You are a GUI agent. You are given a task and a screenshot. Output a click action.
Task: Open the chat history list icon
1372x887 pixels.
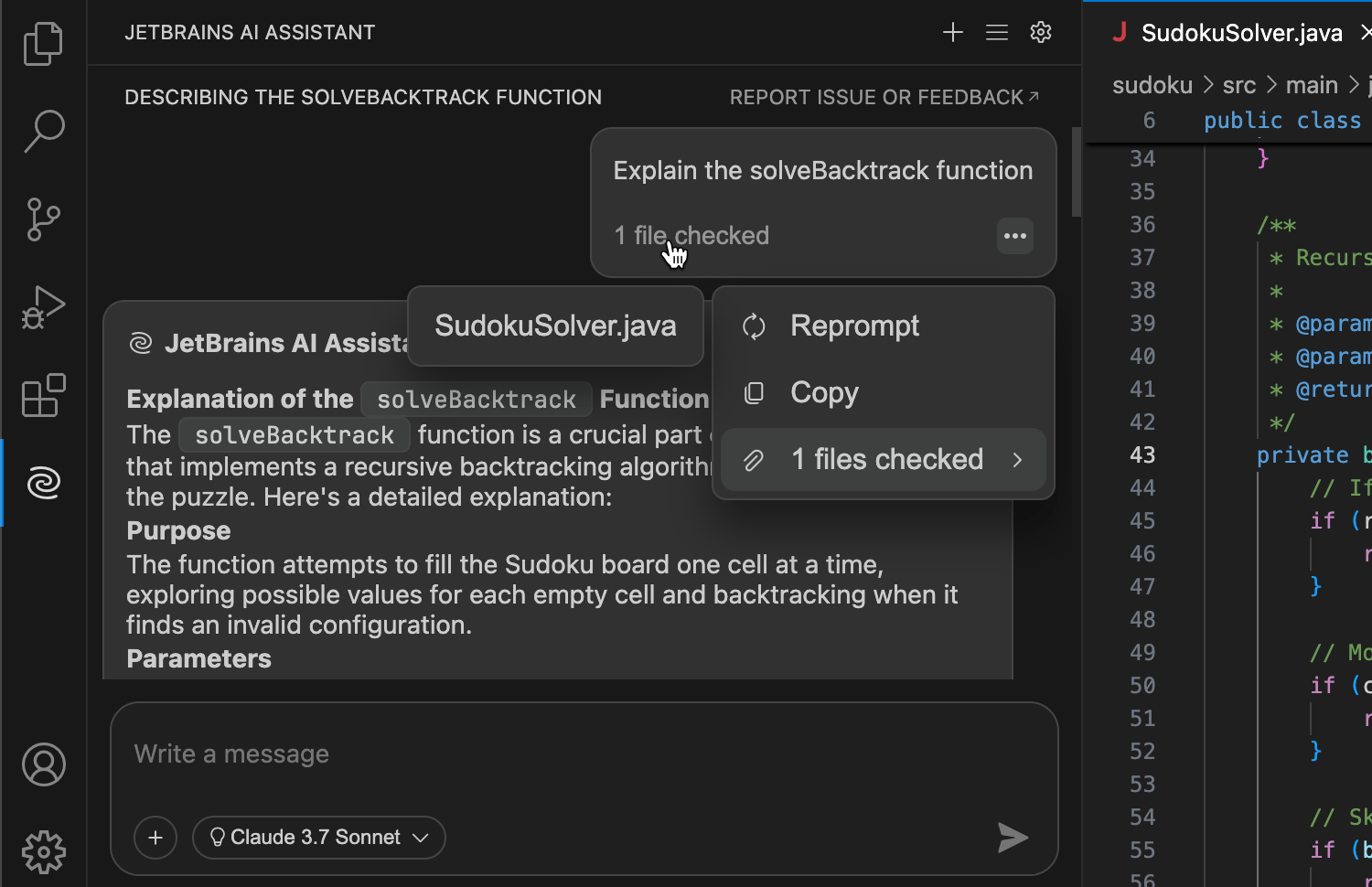996,32
